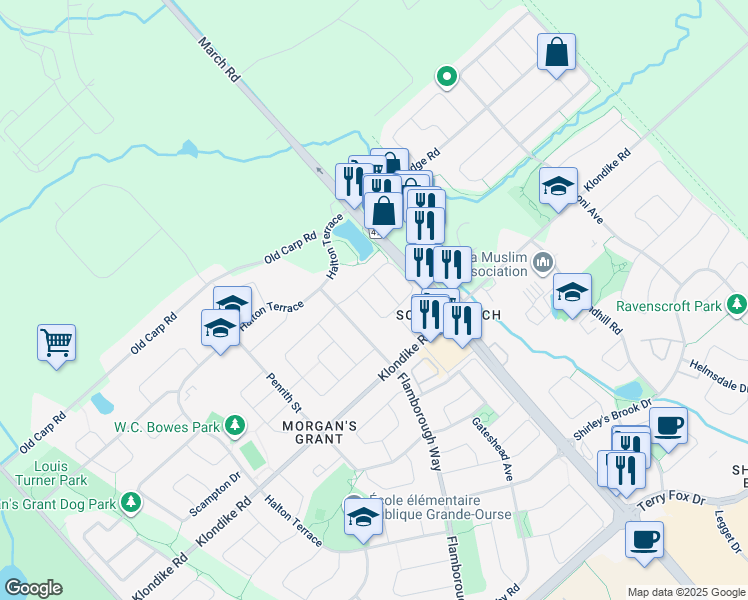Click the March Rd street label

(x=219, y=60)
